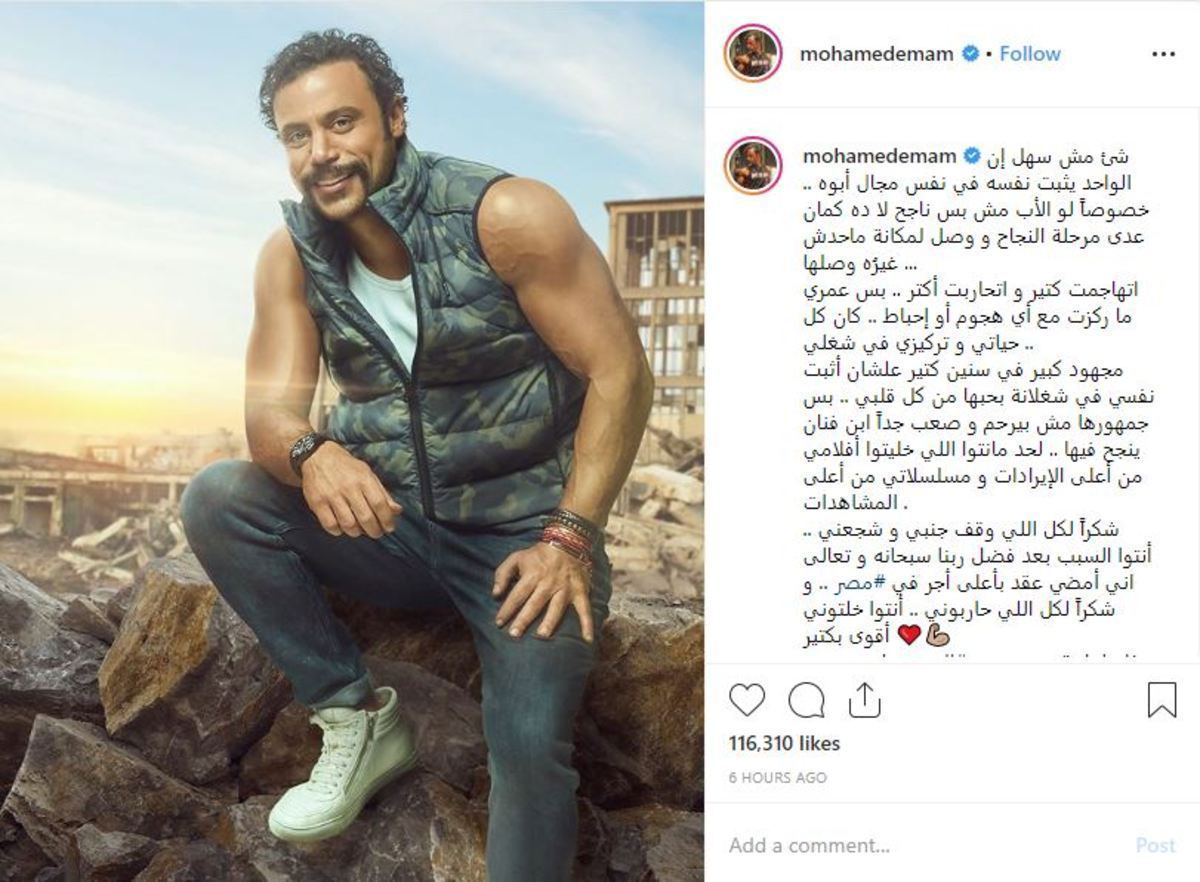Share post using the arrow-up icon
The width and height of the screenshot is (1200, 882).
tap(863, 700)
